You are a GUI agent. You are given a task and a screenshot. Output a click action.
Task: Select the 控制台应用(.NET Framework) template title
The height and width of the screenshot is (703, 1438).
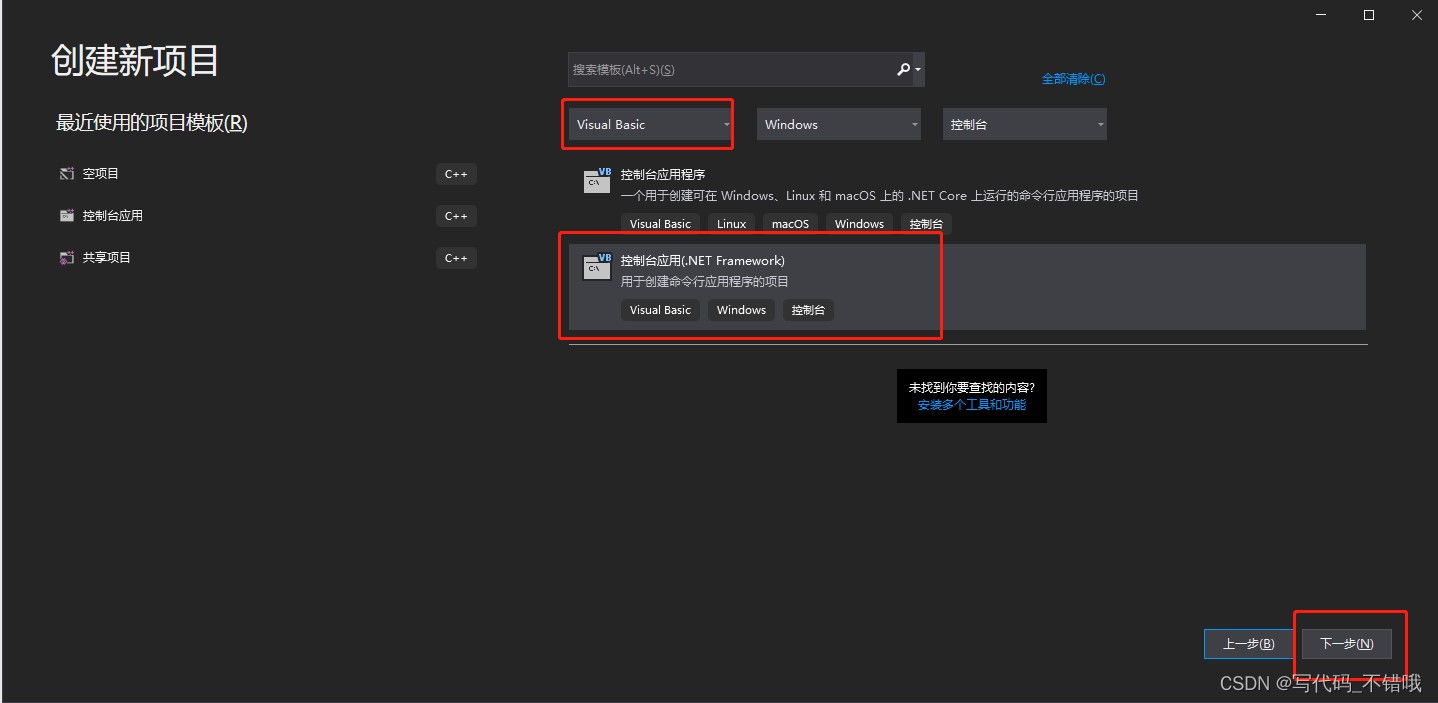[x=703, y=261]
